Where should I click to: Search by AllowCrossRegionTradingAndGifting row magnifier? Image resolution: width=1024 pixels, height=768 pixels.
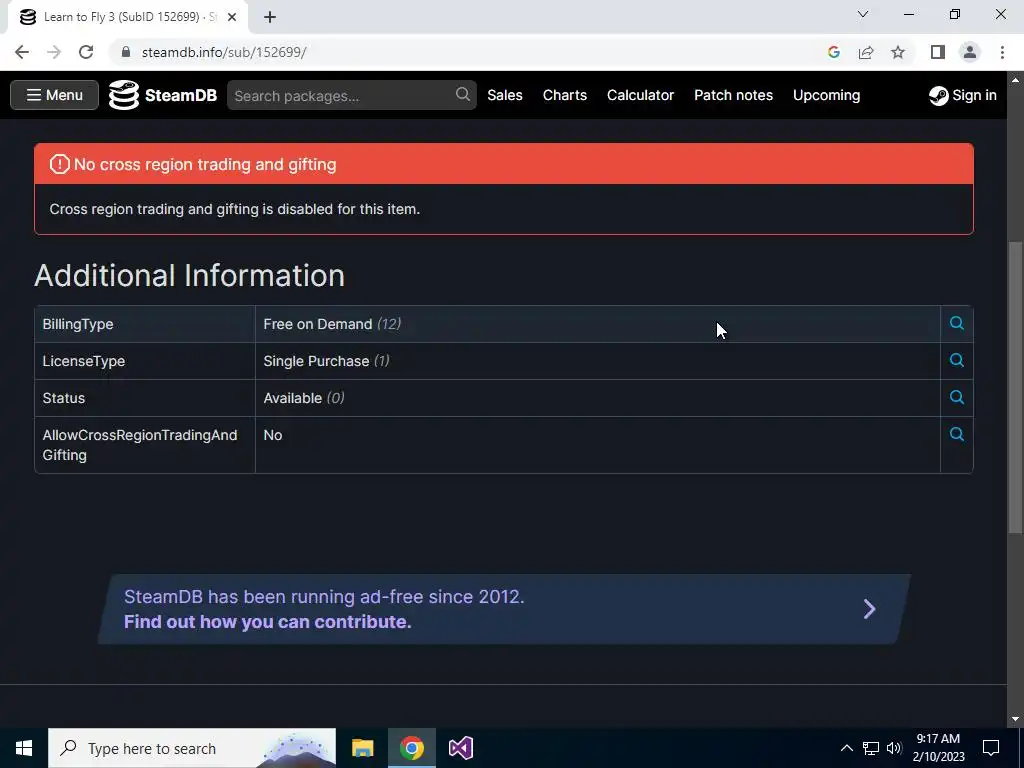[x=957, y=434]
